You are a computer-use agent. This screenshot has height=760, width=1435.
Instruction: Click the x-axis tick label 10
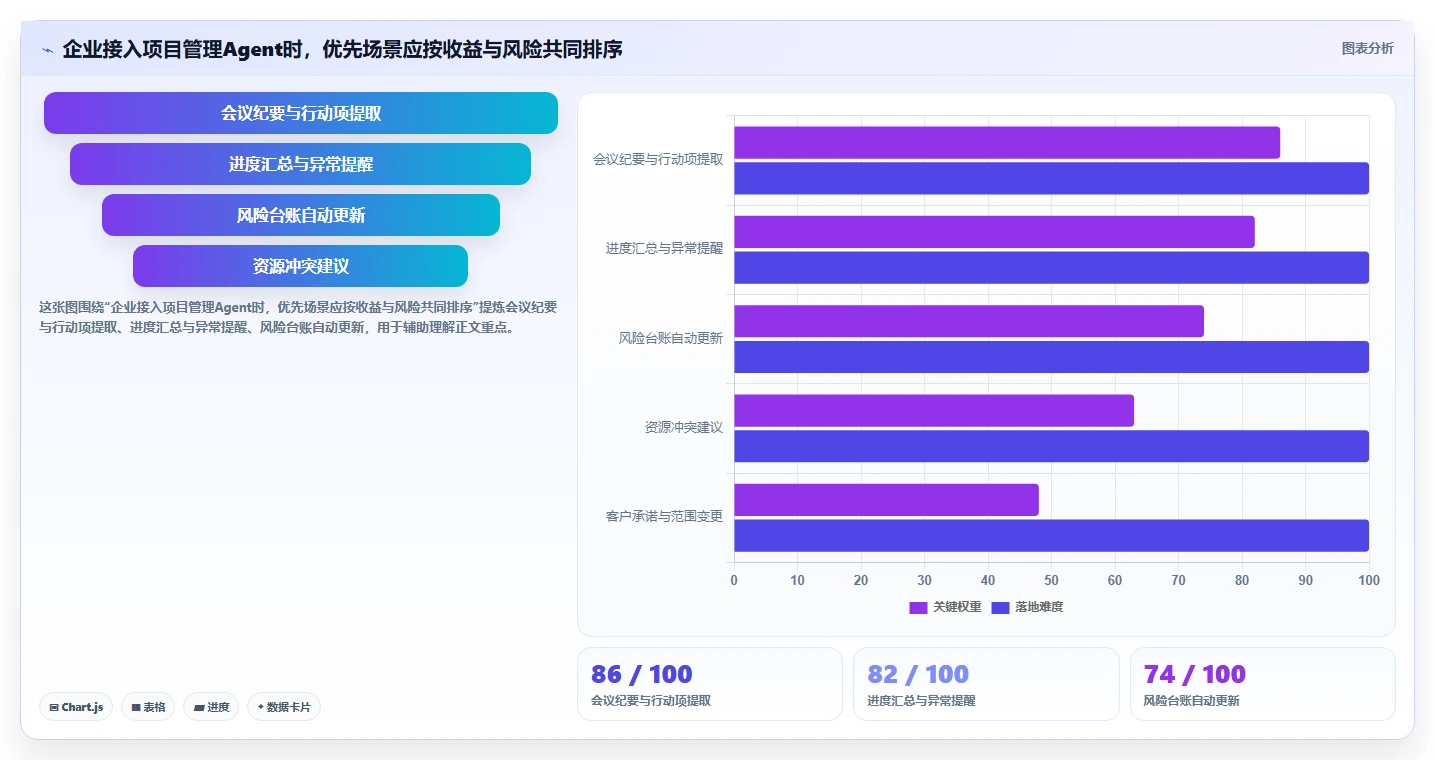coord(797,581)
